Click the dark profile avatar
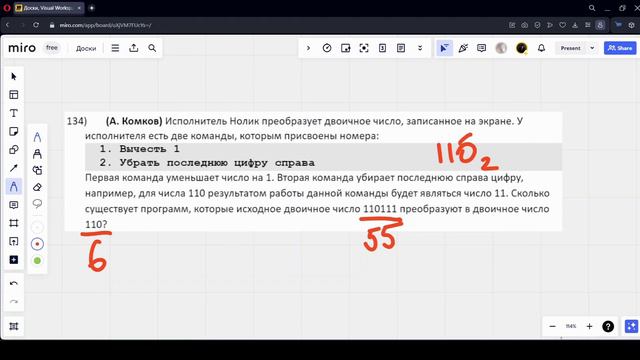This screenshot has height=360, width=640. pyautogui.click(x=521, y=48)
